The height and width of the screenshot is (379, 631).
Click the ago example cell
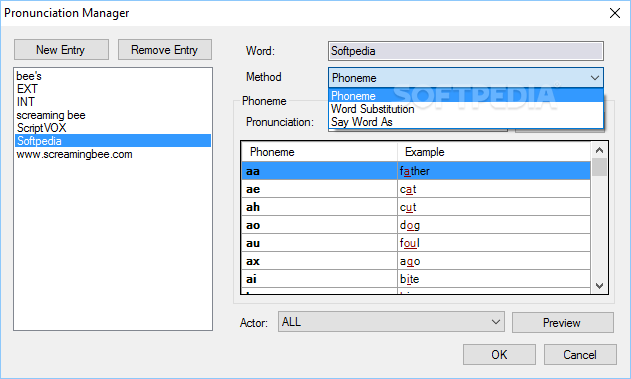tap(494, 261)
